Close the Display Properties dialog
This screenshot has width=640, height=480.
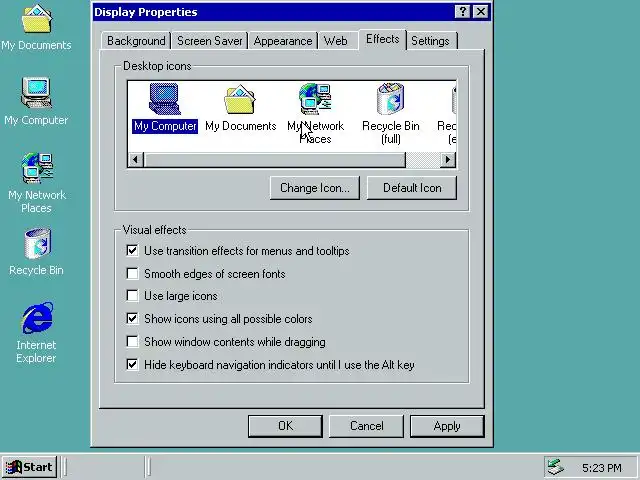(481, 11)
